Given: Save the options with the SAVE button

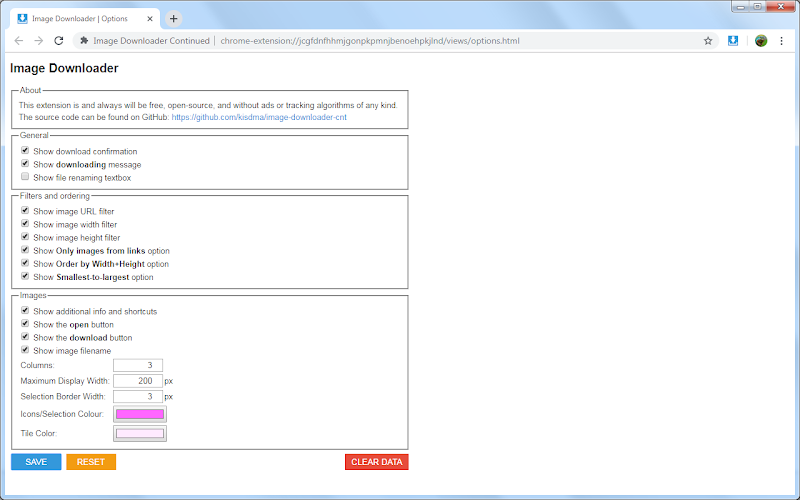Looking at the screenshot, I should (x=36, y=462).
